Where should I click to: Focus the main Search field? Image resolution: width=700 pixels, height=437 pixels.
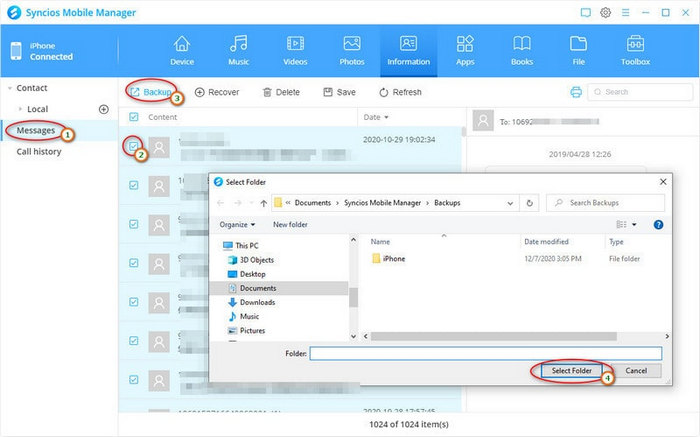pyautogui.click(x=640, y=92)
